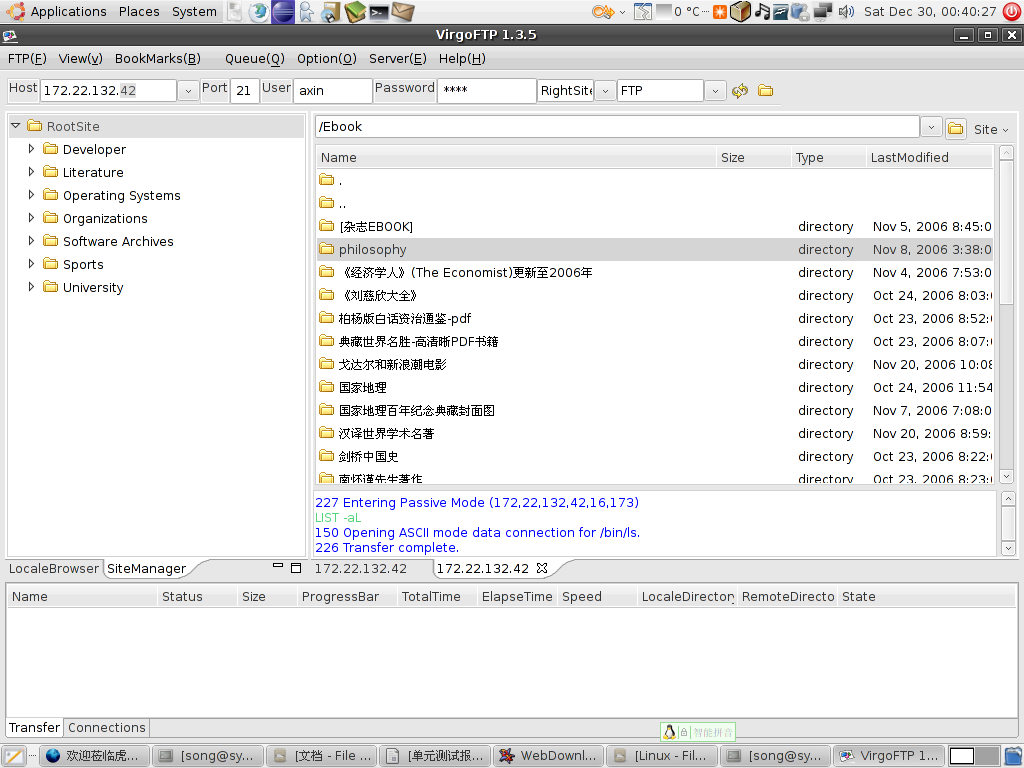This screenshot has width=1024, height=768.
Task: Click the network monitors tray icon
Action: pos(823,12)
